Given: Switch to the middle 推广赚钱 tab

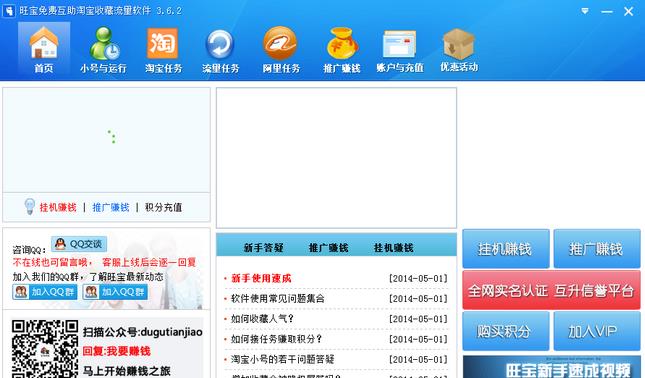Looking at the screenshot, I should (328, 248).
